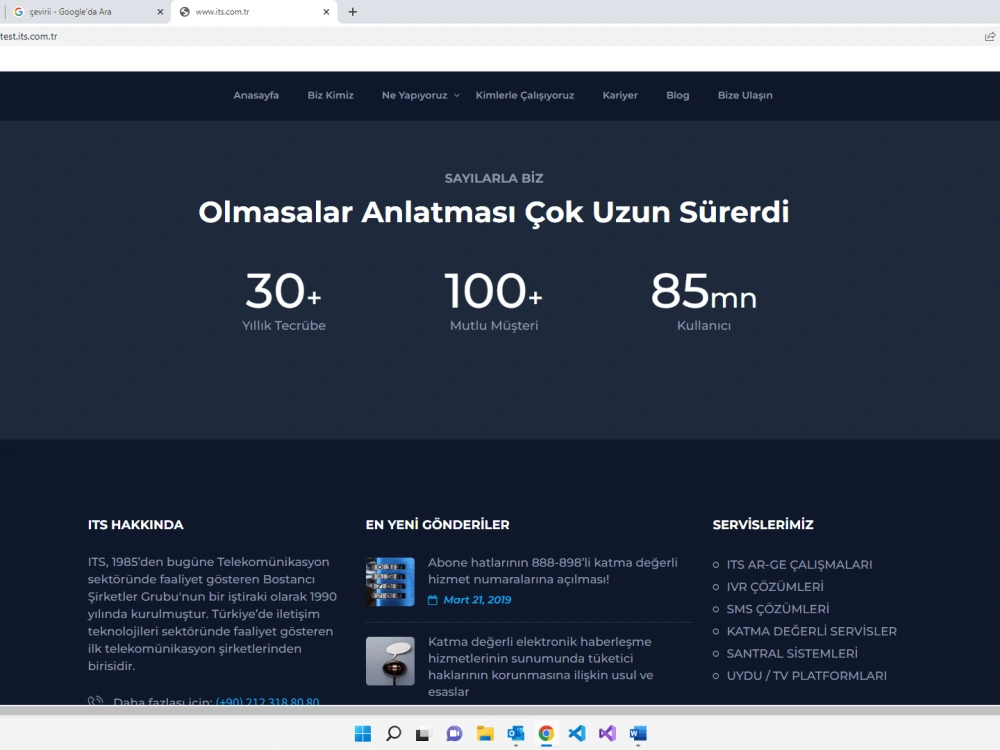Viewport: 1000px width, 750px height.
Task: Click Mart 21, 2019 date link
Action: pyautogui.click(x=477, y=599)
